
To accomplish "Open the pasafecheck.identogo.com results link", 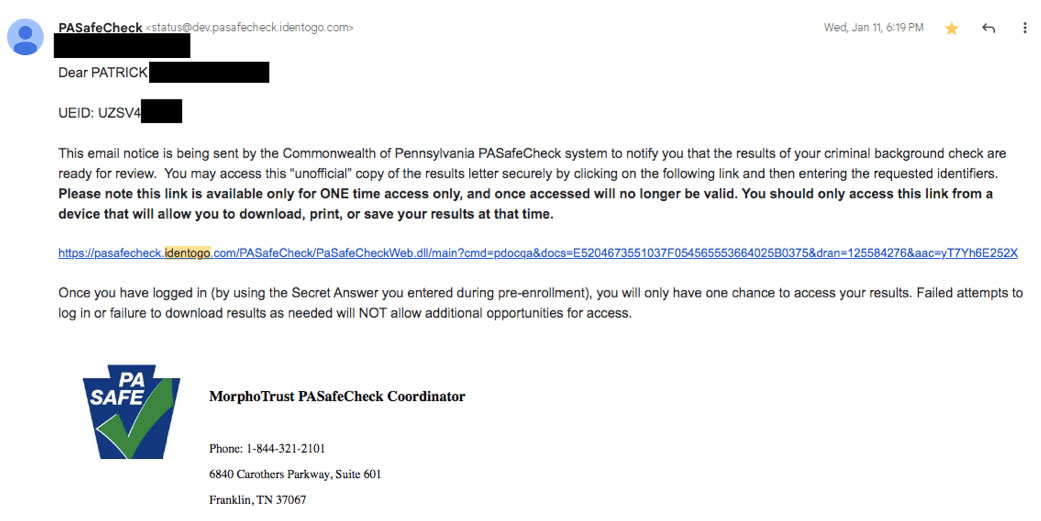I will tap(537, 253).
